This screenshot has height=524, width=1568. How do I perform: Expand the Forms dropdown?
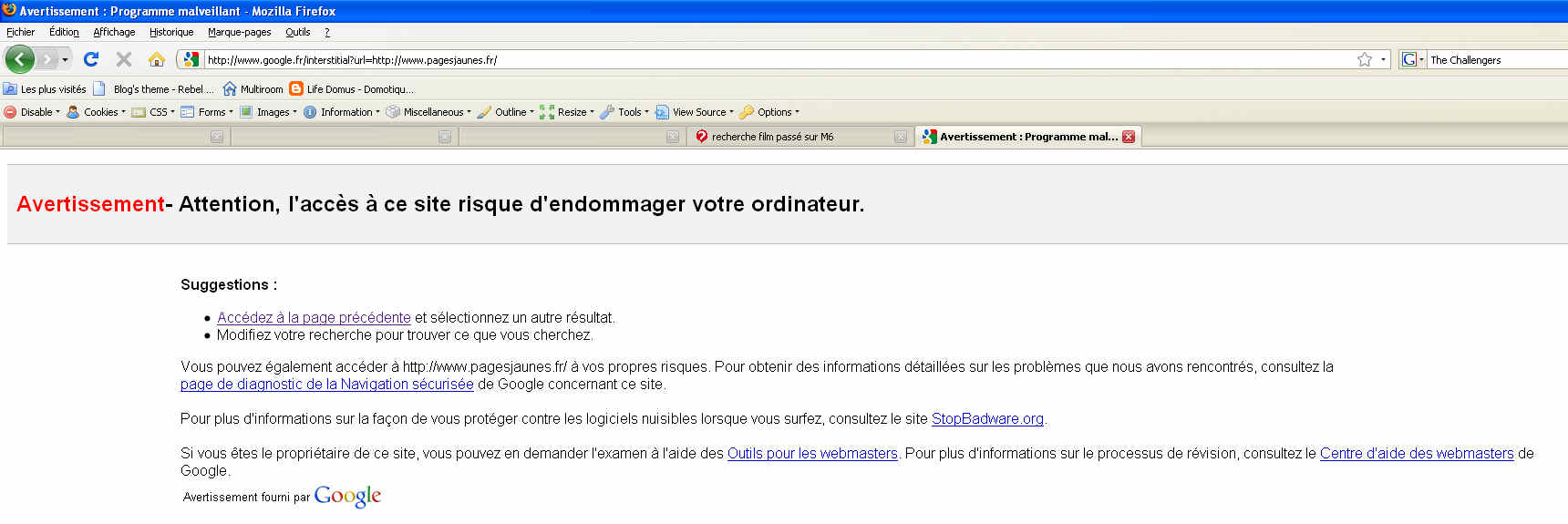[x=231, y=112]
